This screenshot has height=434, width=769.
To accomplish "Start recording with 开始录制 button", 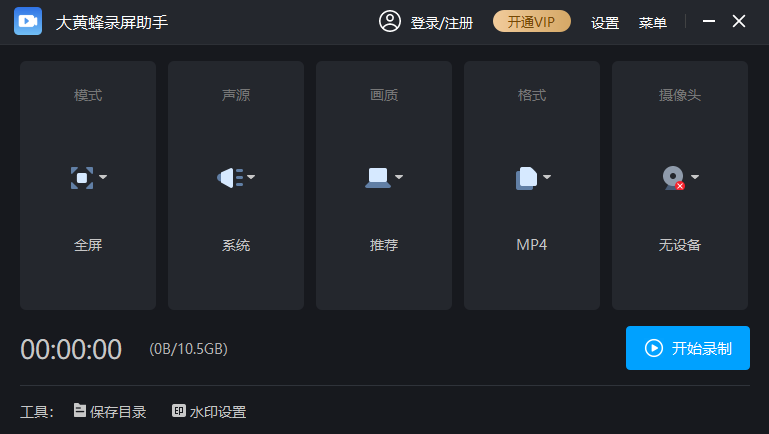I will 688,348.
